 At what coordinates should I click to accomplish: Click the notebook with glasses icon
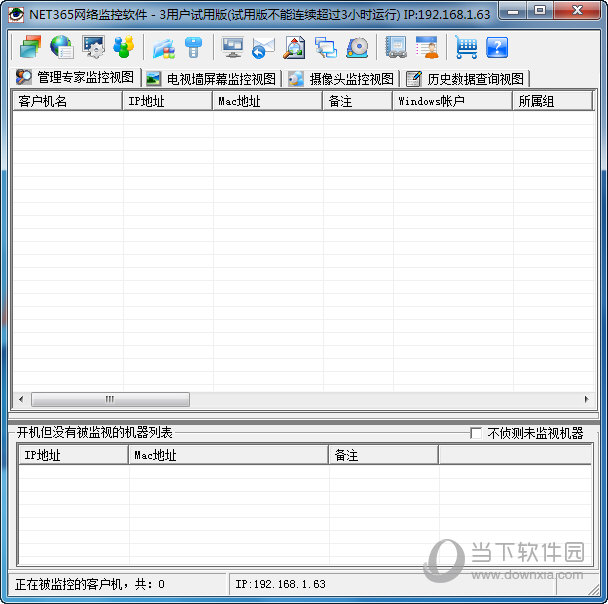pos(396,47)
